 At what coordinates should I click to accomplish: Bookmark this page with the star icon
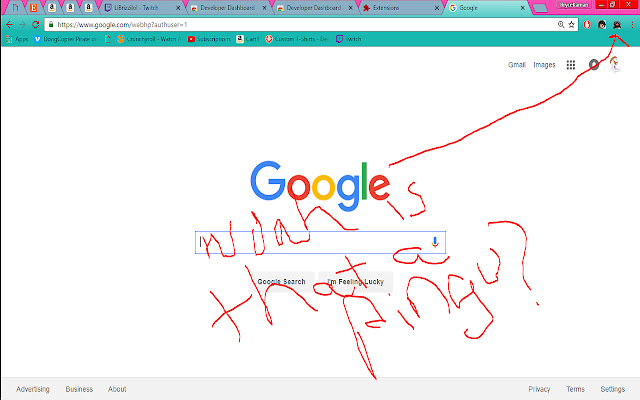571,24
